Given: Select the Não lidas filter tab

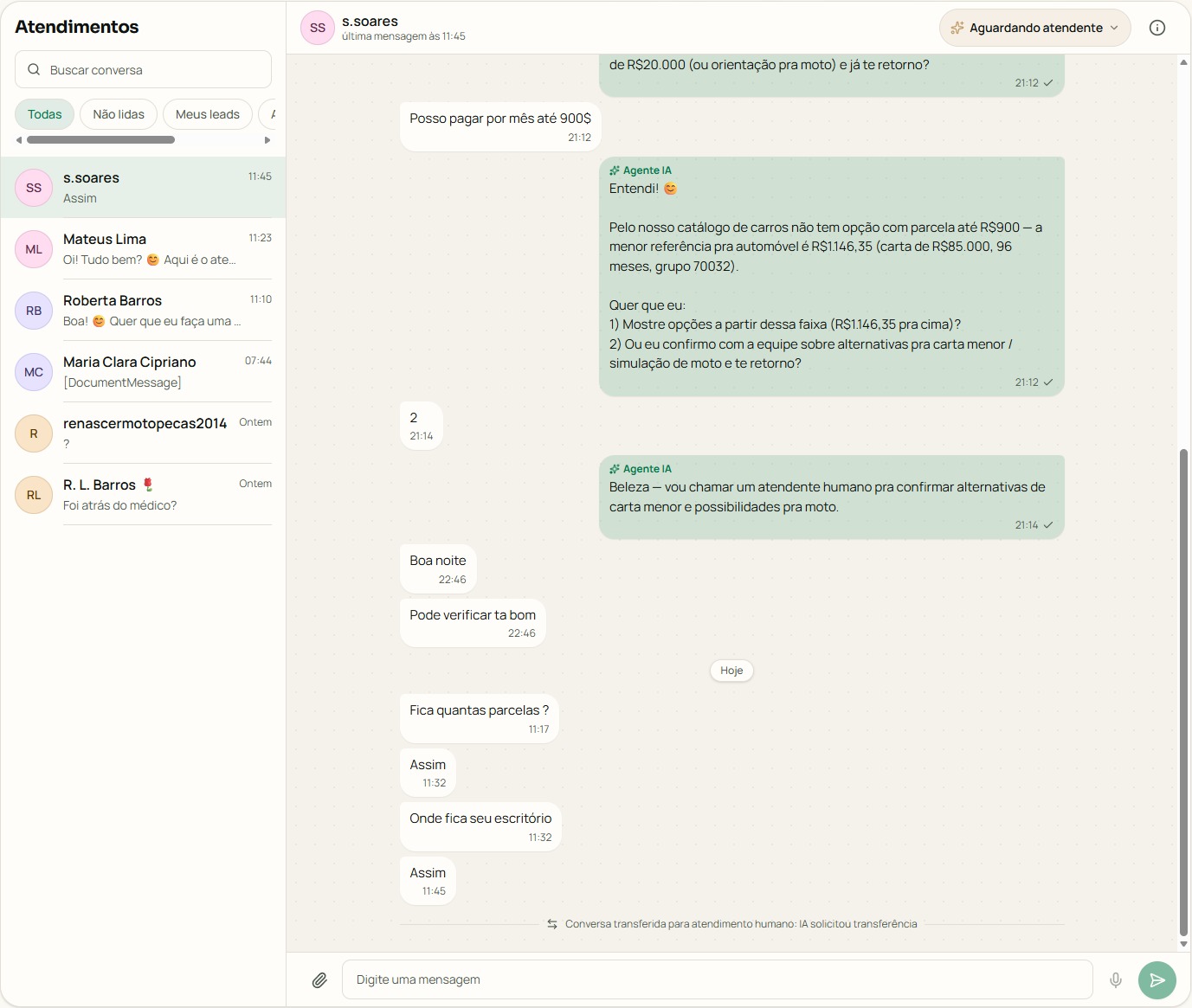Looking at the screenshot, I should pos(119,114).
